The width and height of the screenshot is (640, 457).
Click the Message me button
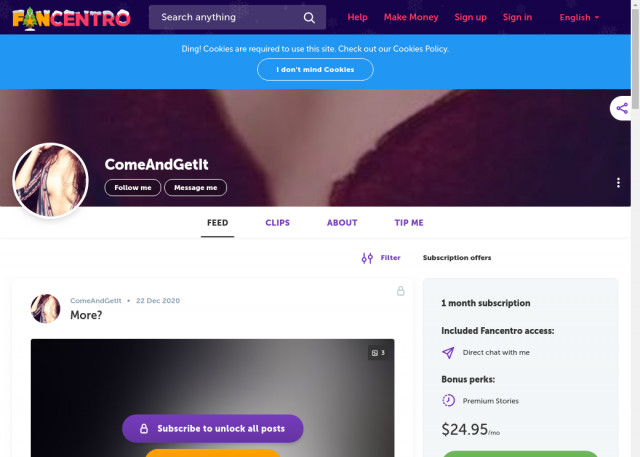pyautogui.click(x=196, y=188)
